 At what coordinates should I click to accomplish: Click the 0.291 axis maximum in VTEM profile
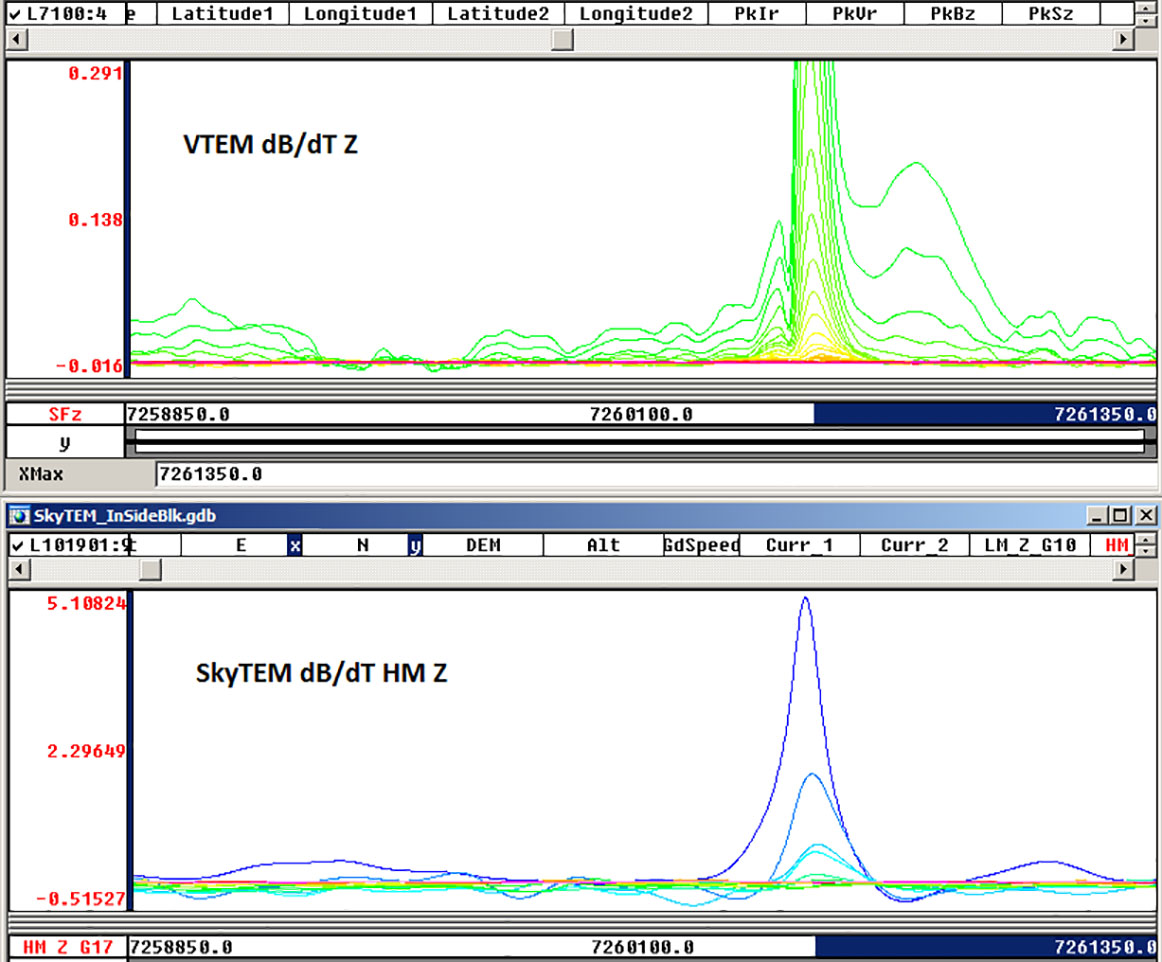click(95, 73)
